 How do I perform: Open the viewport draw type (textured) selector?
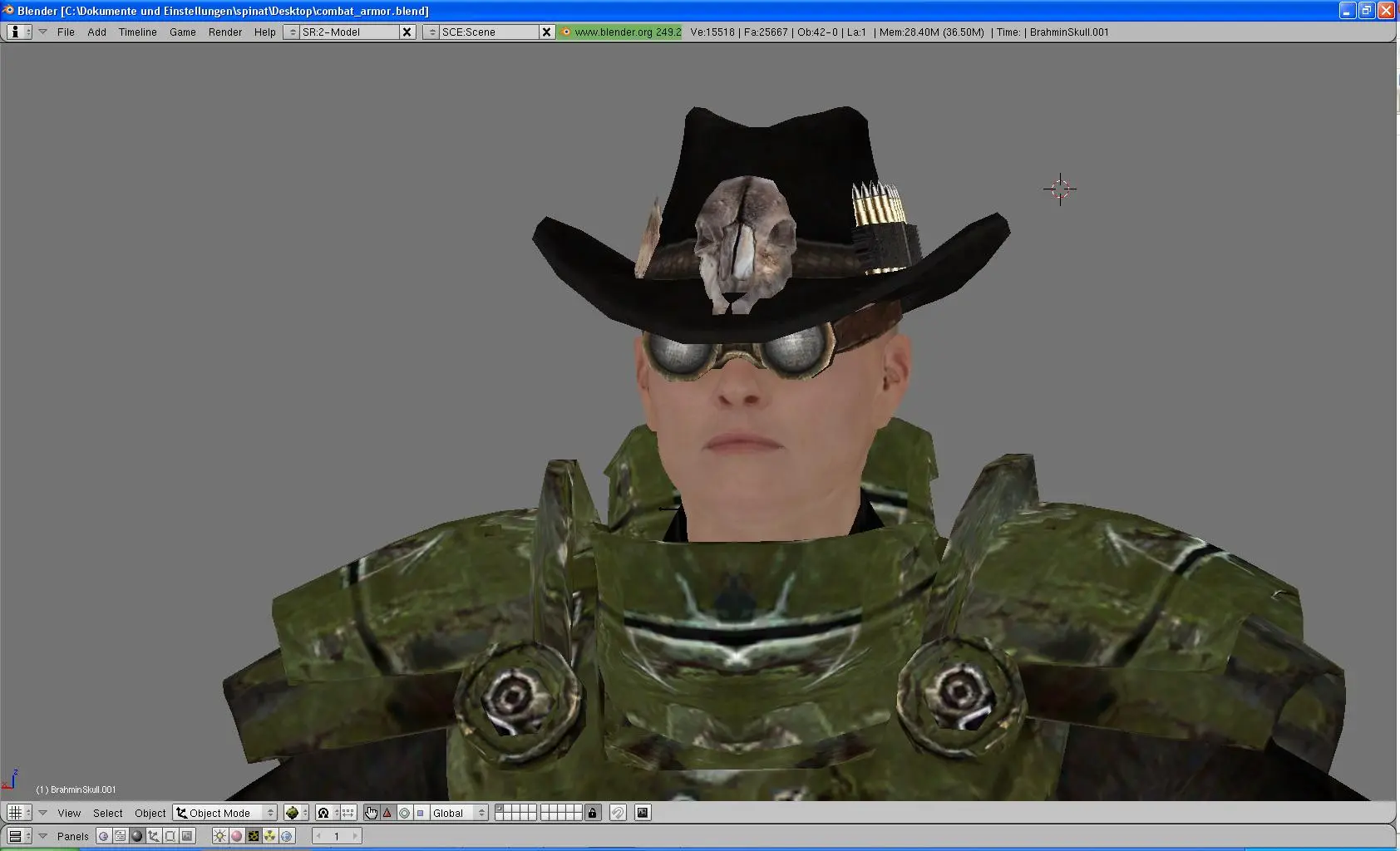[x=296, y=813]
